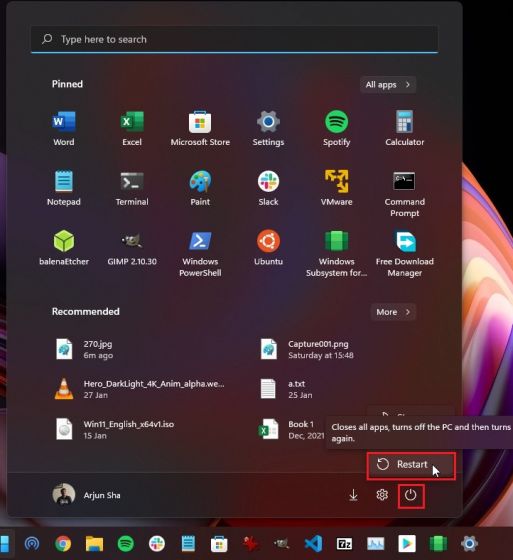Click the Play Store taskbar icon
This screenshot has width=513, height=560.
tap(407, 544)
